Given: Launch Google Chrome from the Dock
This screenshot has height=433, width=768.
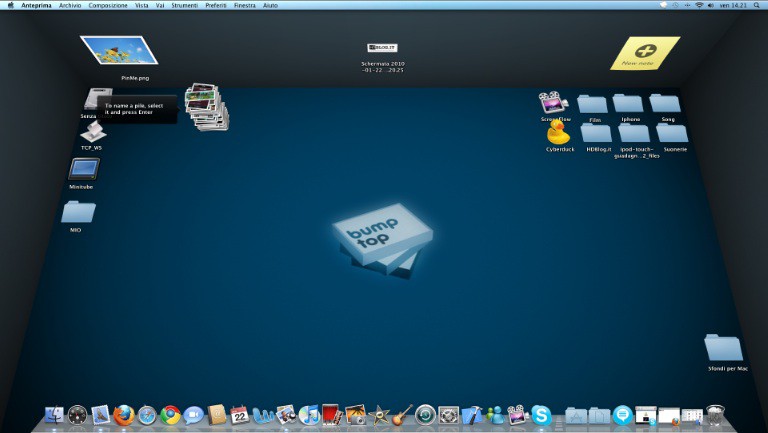Looking at the screenshot, I should [170, 415].
